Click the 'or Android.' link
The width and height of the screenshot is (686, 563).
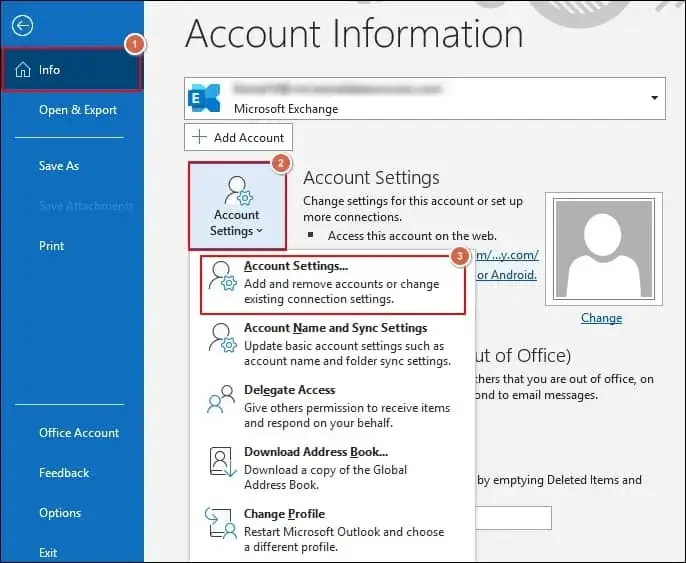pos(507,275)
